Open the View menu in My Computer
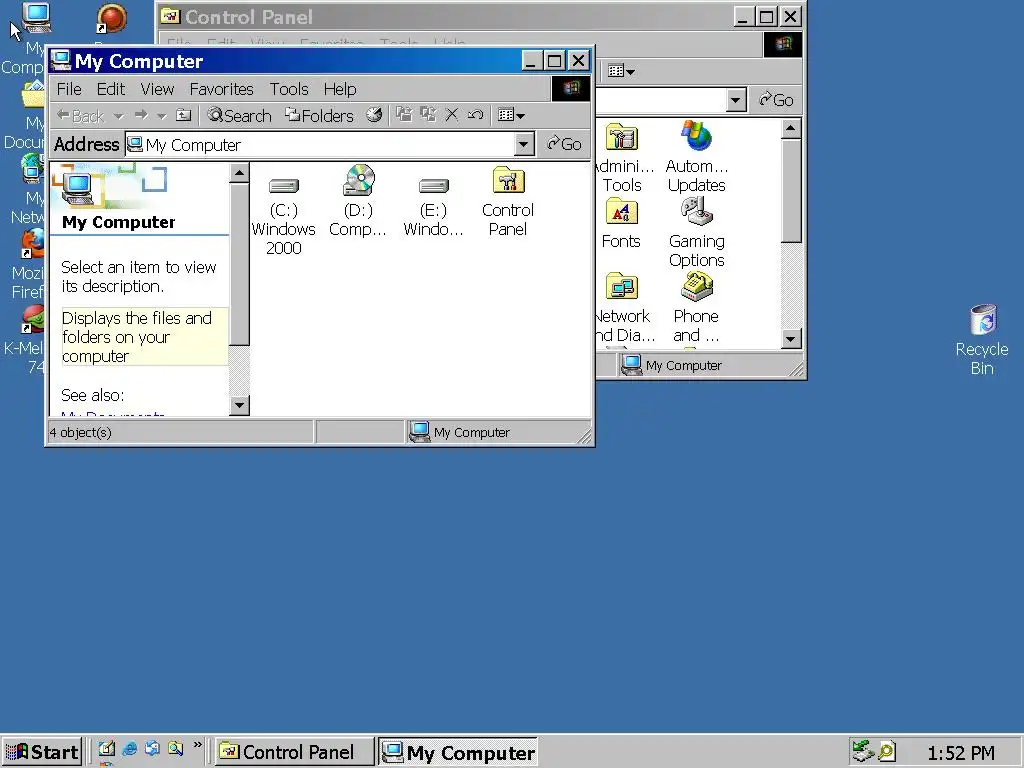This screenshot has height=768, width=1024. pyautogui.click(x=157, y=89)
